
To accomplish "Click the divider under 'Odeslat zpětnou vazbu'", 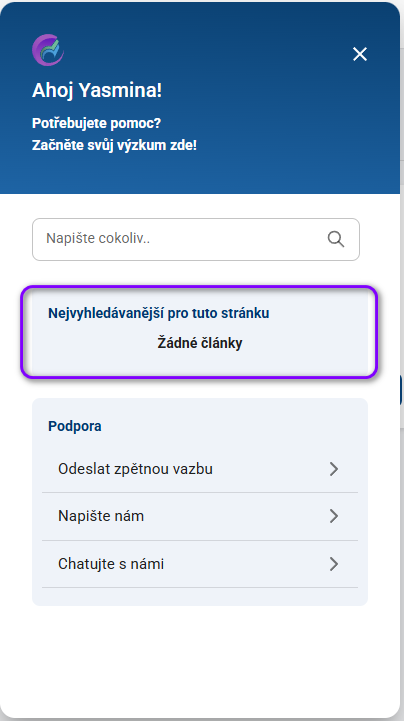I will point(199,492).
